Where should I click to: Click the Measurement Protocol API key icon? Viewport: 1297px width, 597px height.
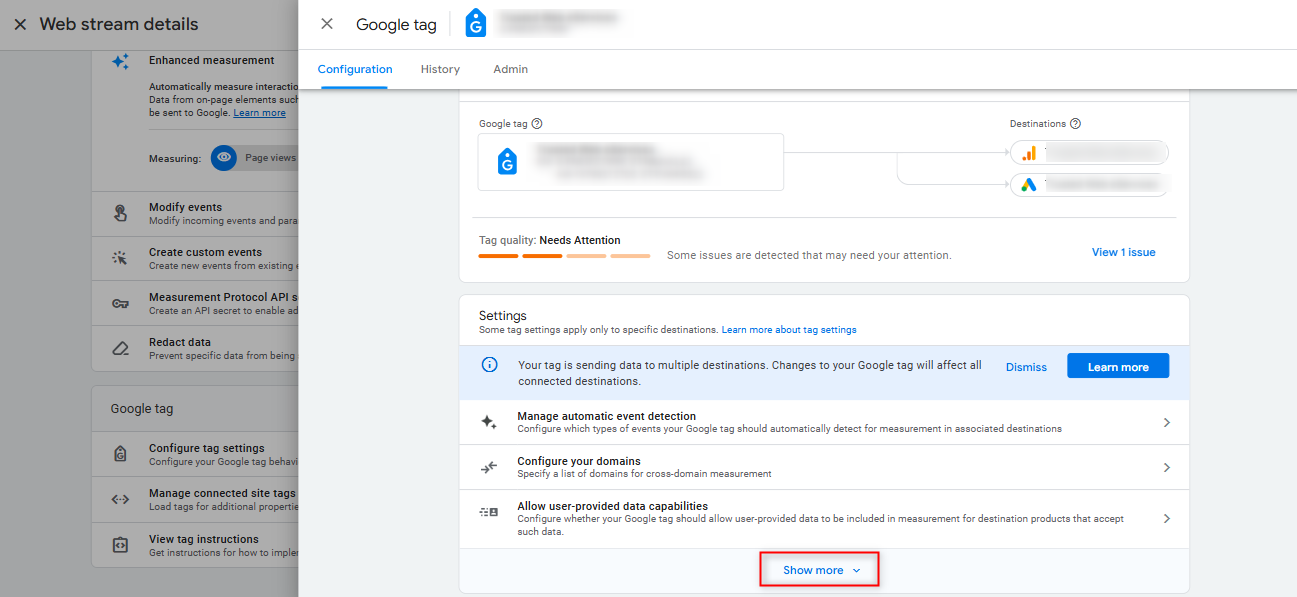tap(120, 303)
